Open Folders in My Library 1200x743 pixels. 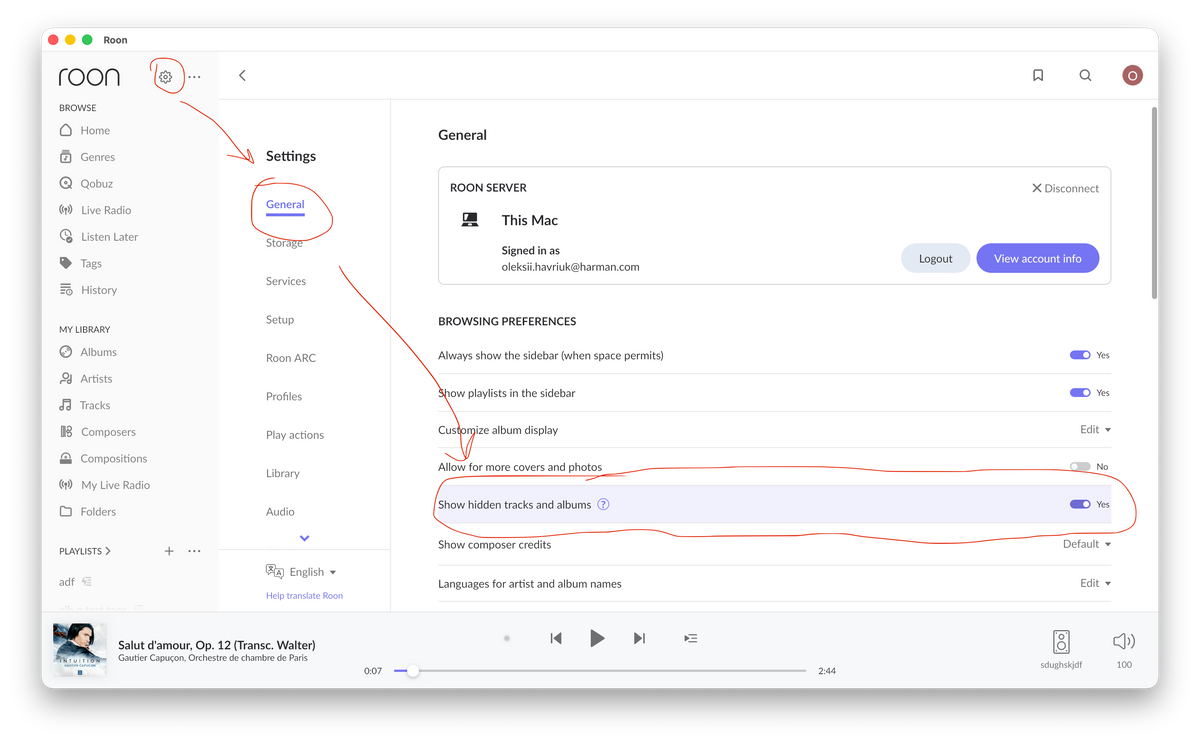[x=98, y=511]
